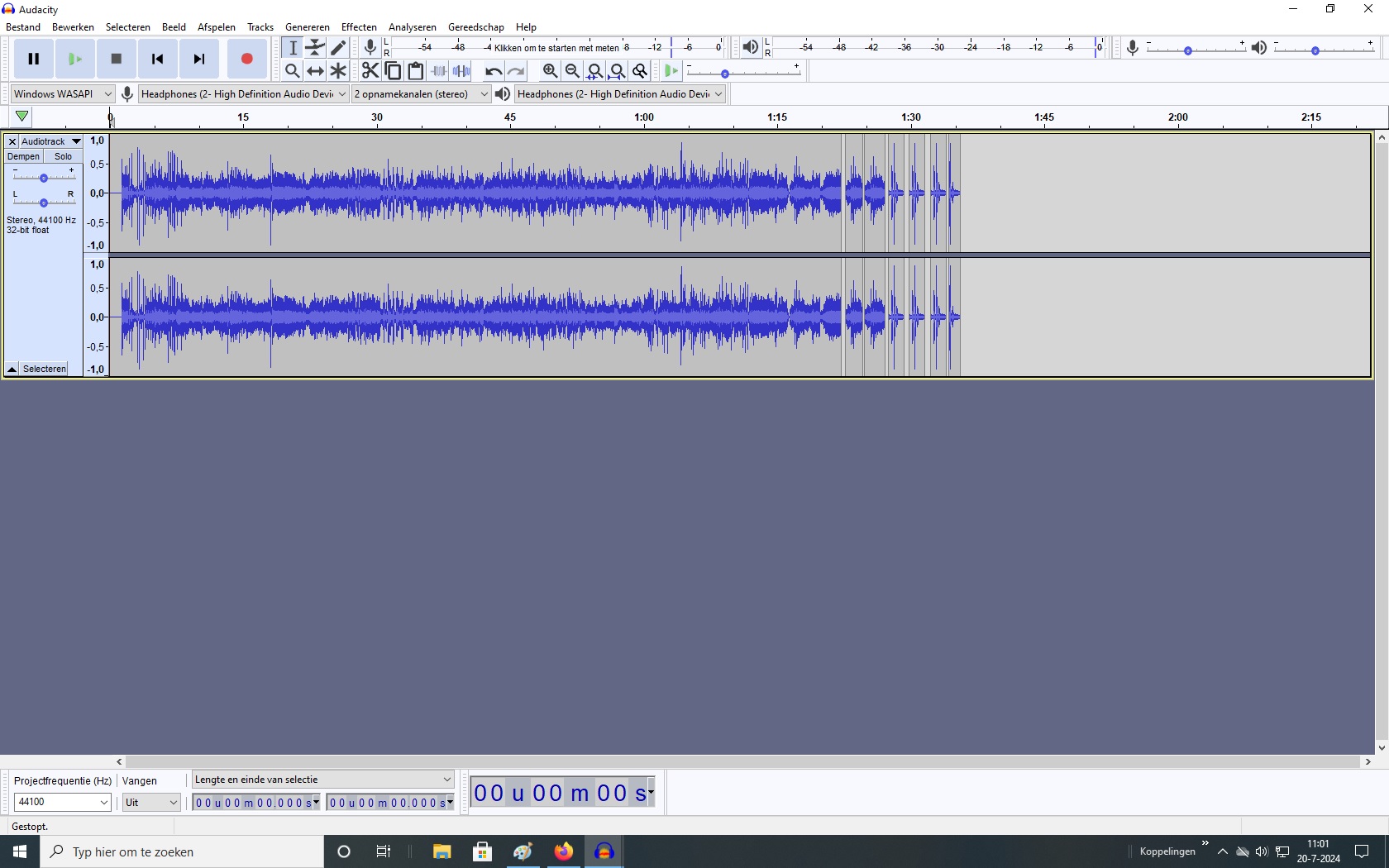Mute the track with Dempen button
The image size is (1389, 868).
[23, 156]
